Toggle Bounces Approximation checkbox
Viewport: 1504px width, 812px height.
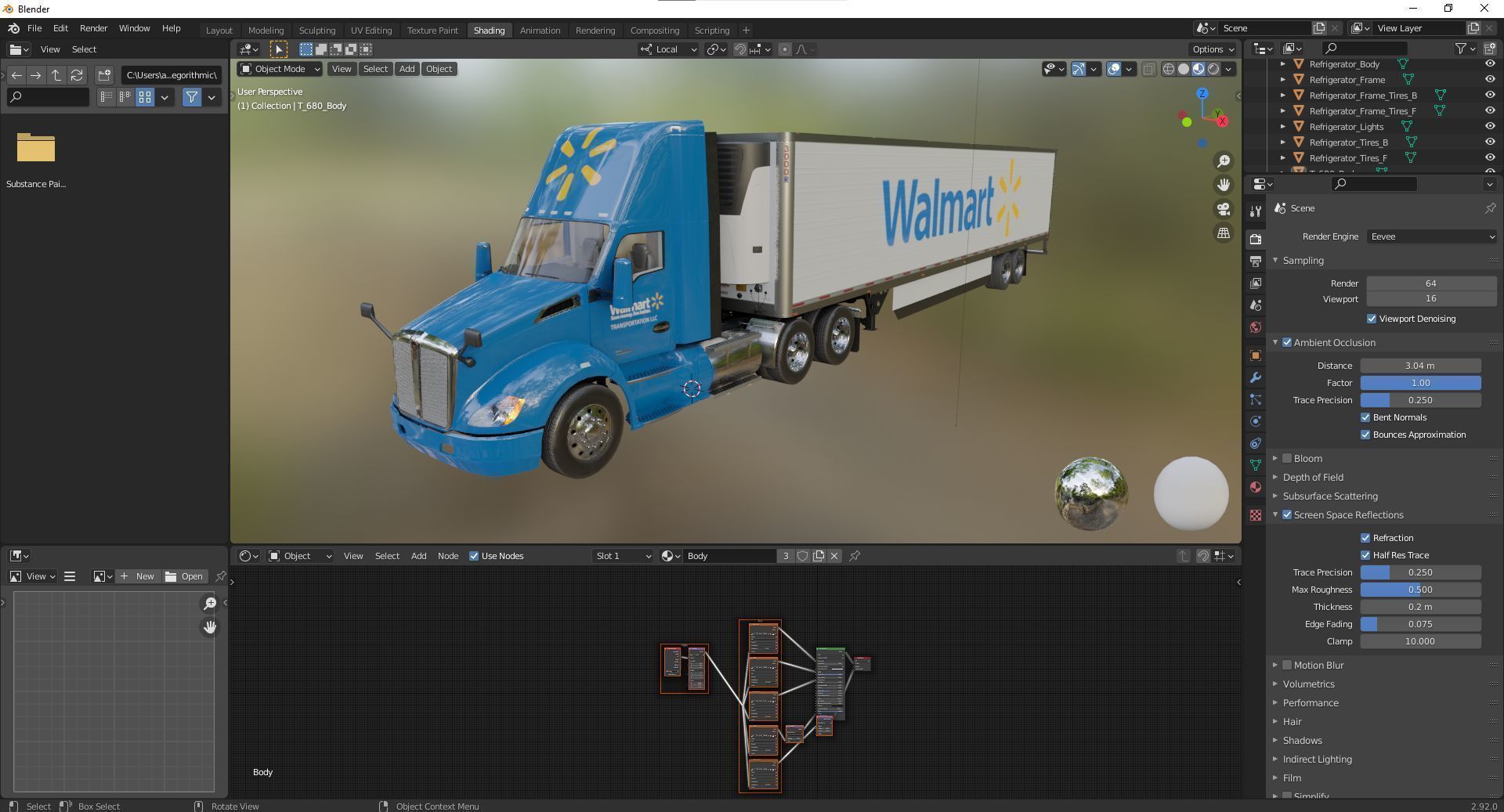(1365, 435)
